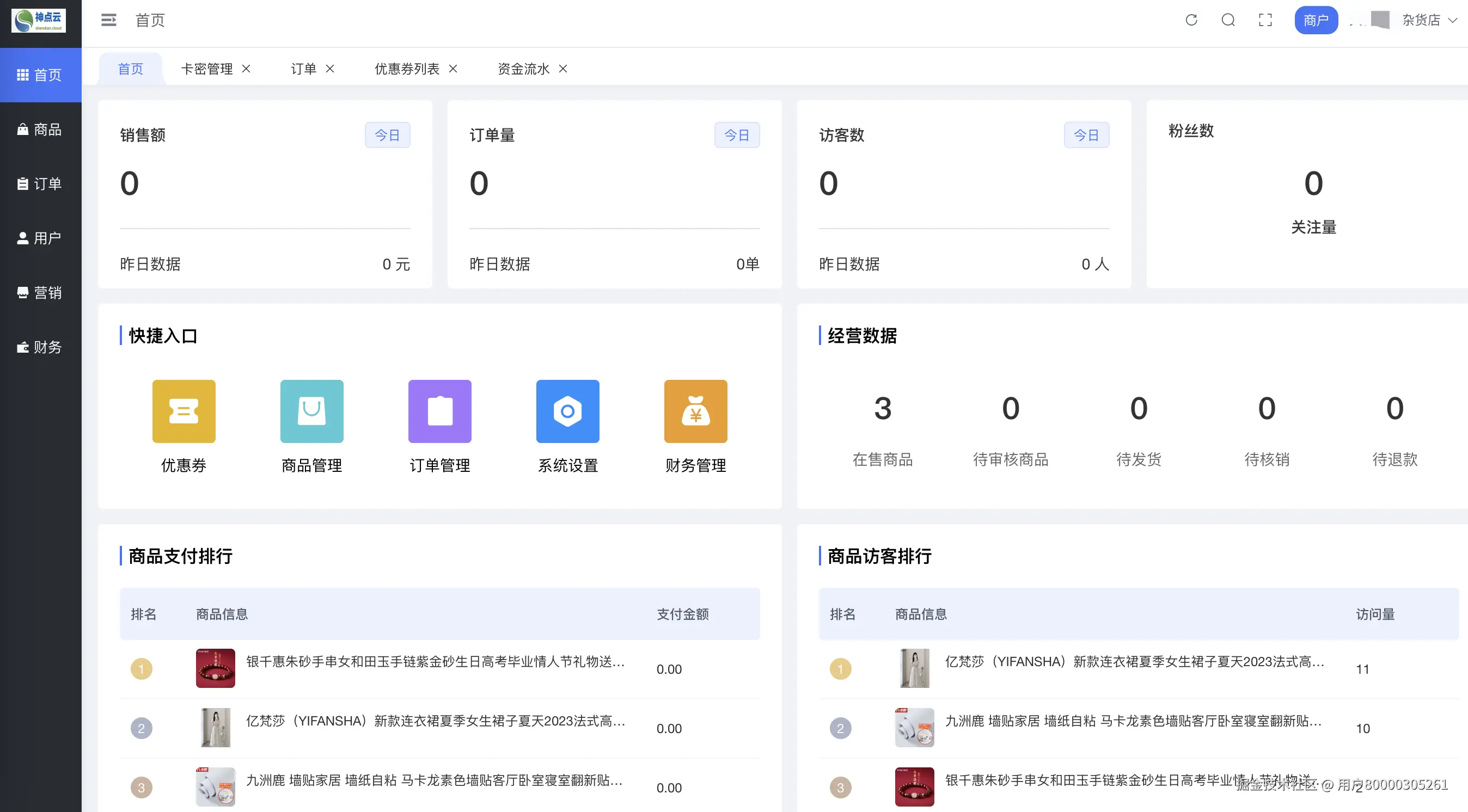Open 财务 in sidebar menu
This screenshot has height=812, width=1468.
point(40,347)
